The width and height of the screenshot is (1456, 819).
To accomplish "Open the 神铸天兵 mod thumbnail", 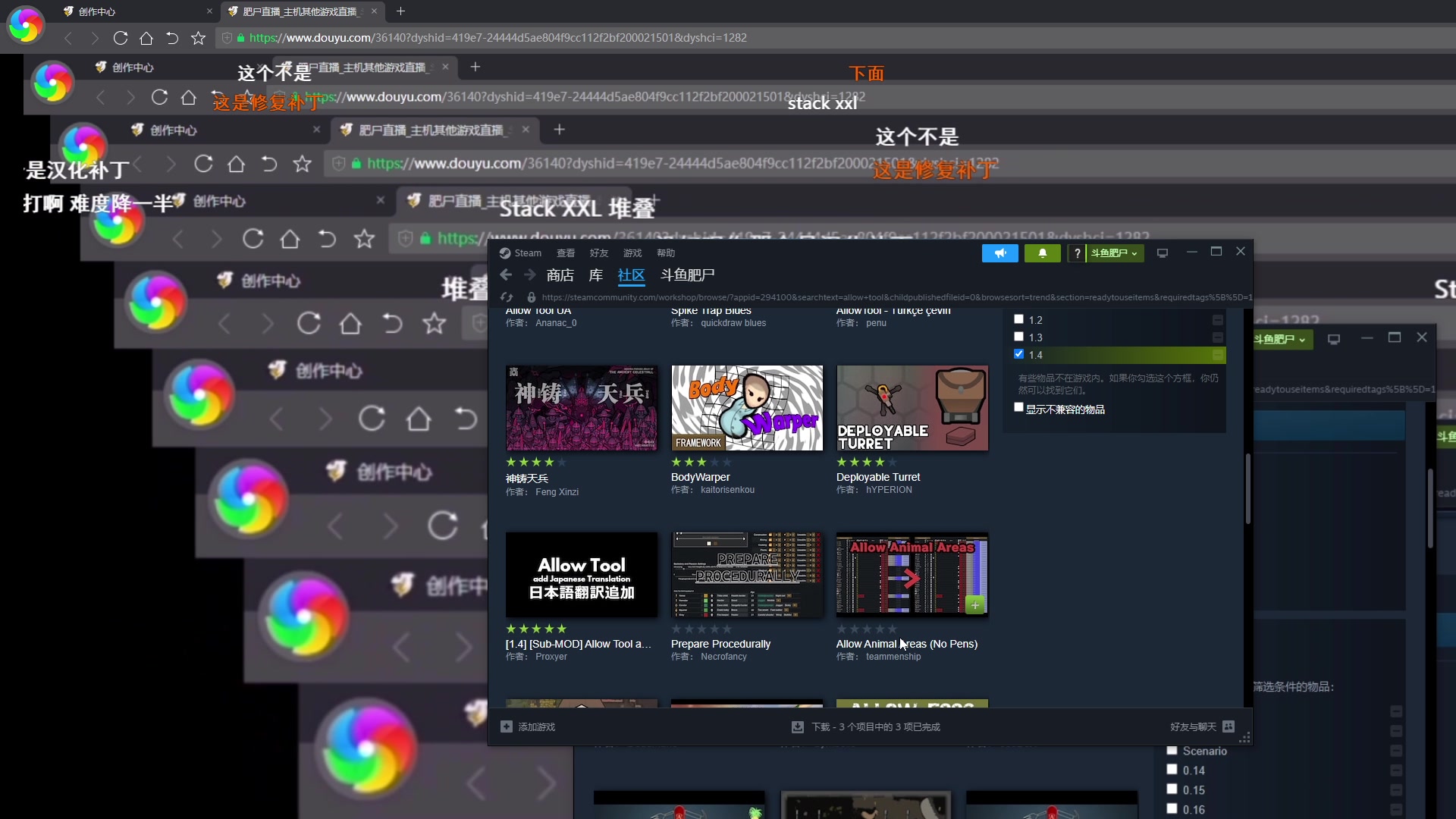I will [x=582, y=408].
